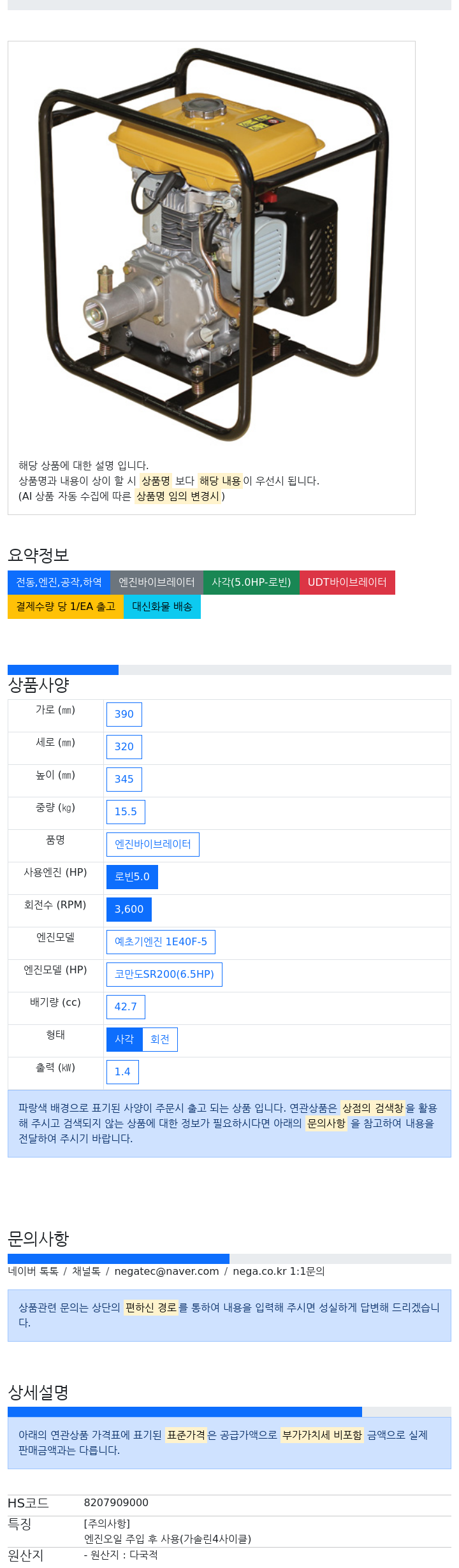Pick the 코만도SR200(6.5HP) engine model
Viewport: 459px width, 1568px height.
tap(164, 975)
